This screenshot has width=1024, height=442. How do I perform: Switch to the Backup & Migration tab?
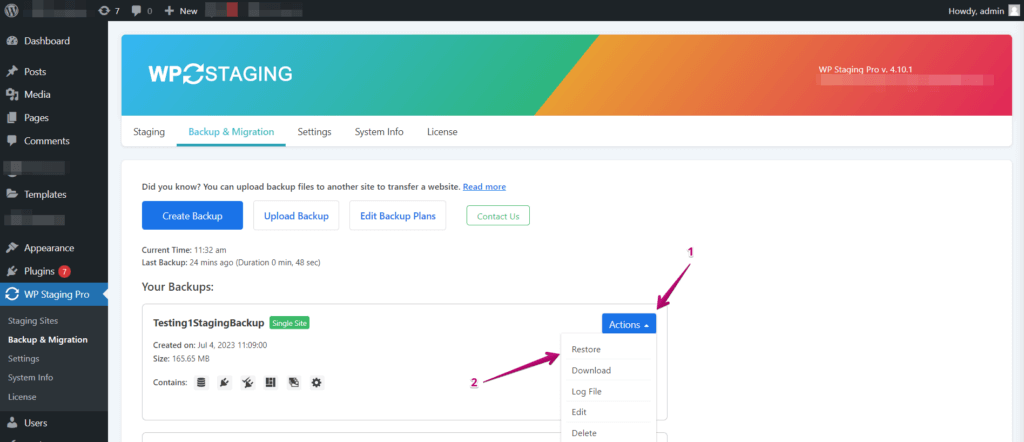tap(231, 131)
